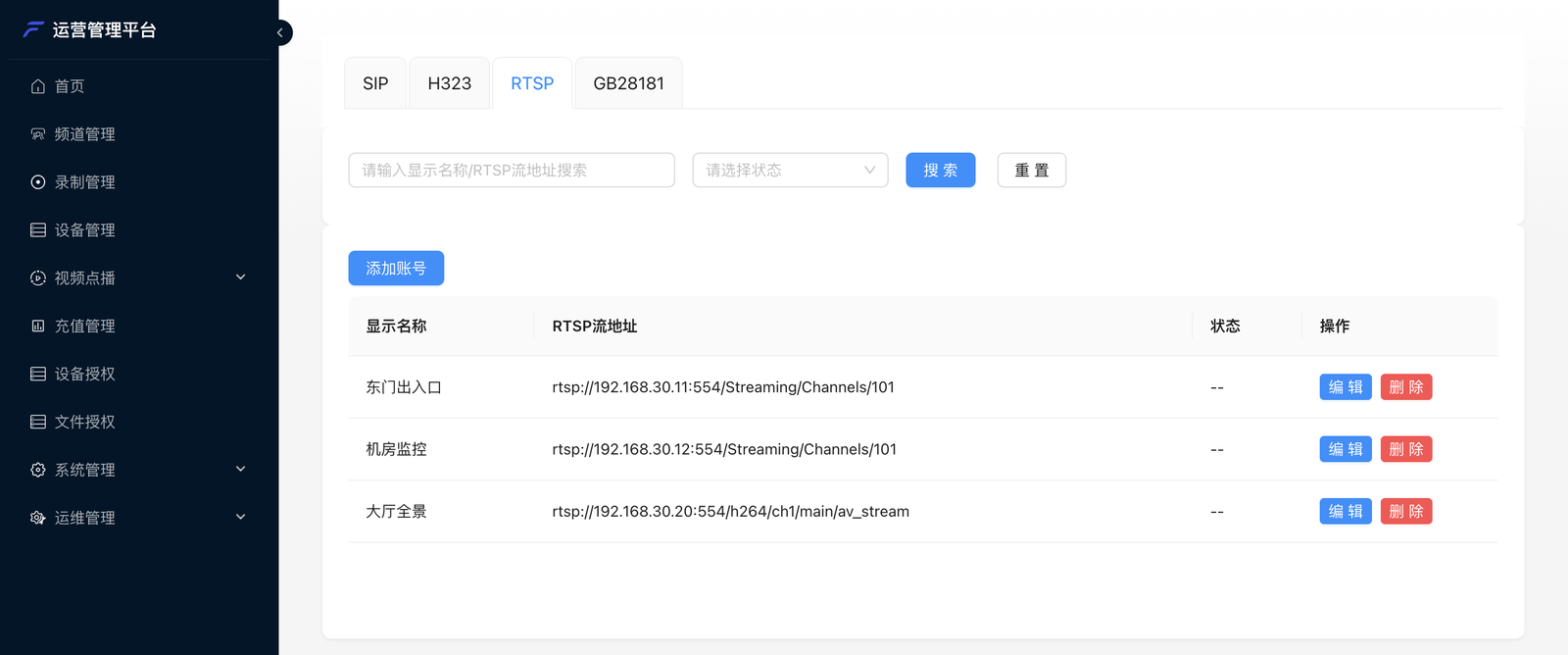Click the 运维管理 cog icon
This screenshot has height=655, width=1568.
(x=38, y=518)
